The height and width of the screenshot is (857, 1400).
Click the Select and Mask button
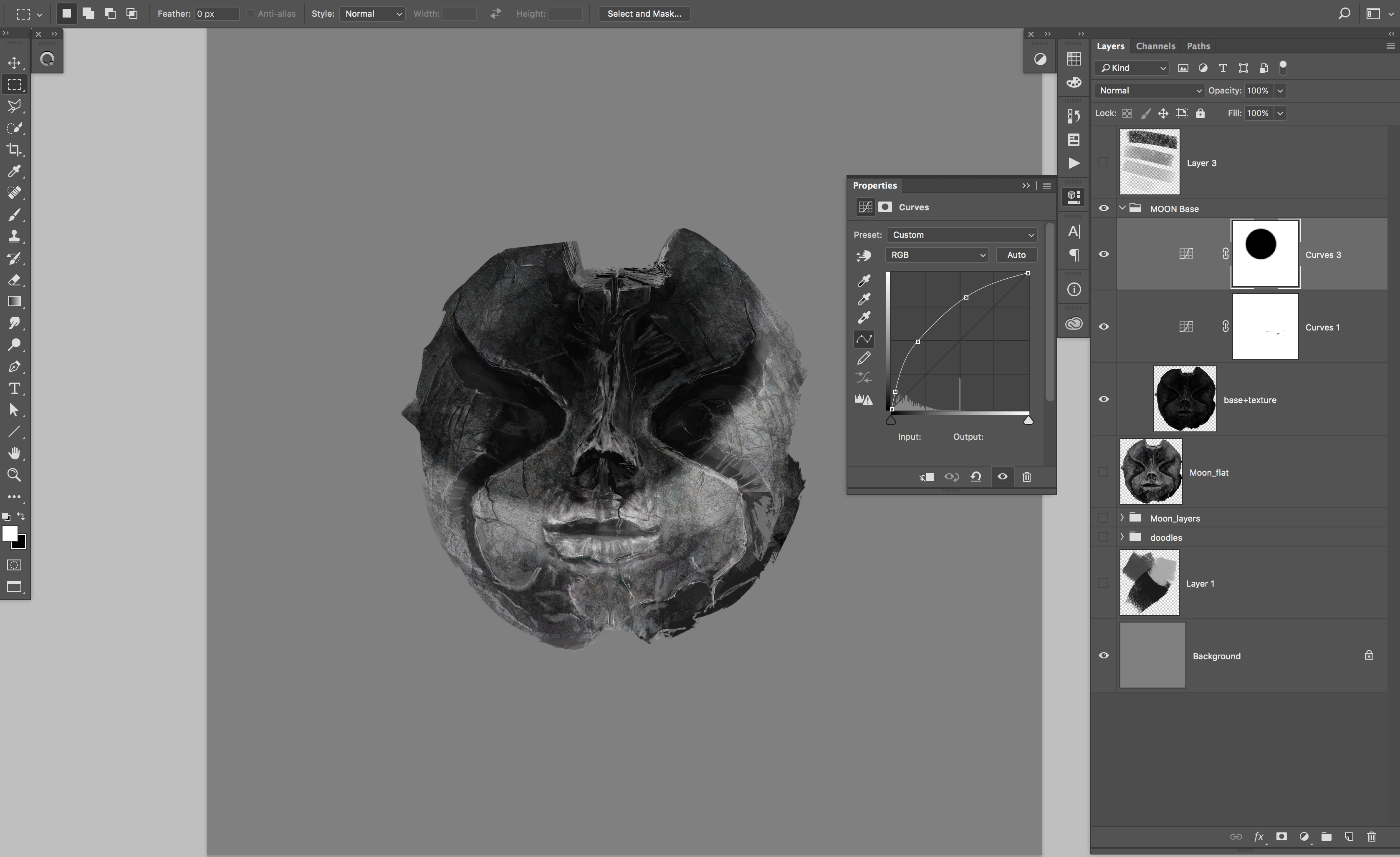(x=644, y=14)
